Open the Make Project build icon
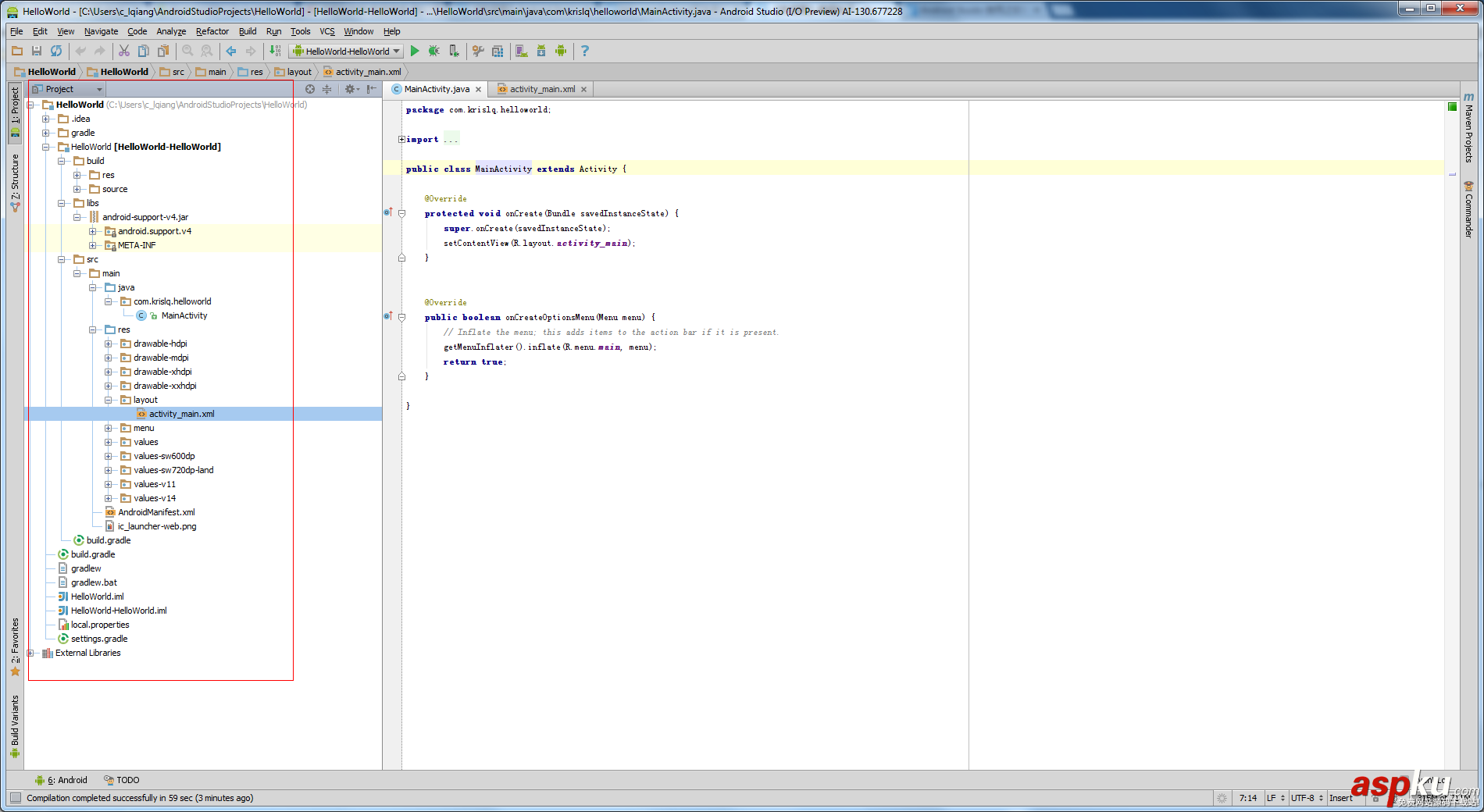Viewport: 1484px width, 812px height. coord(275,51)
